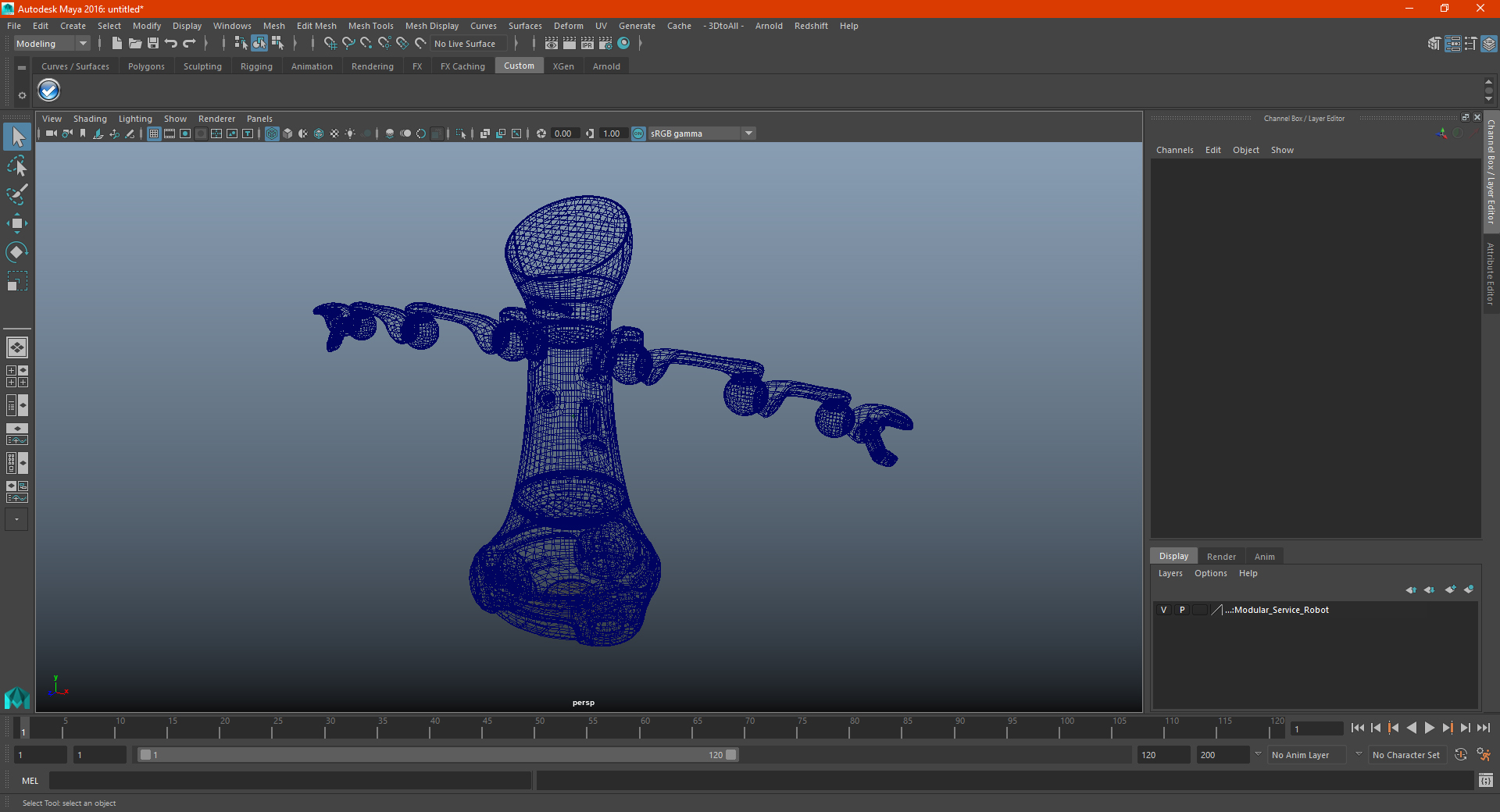Expand the quick layout options arrow button
The width and height of the screenshot is (1500, 812).
pos(17,519)
